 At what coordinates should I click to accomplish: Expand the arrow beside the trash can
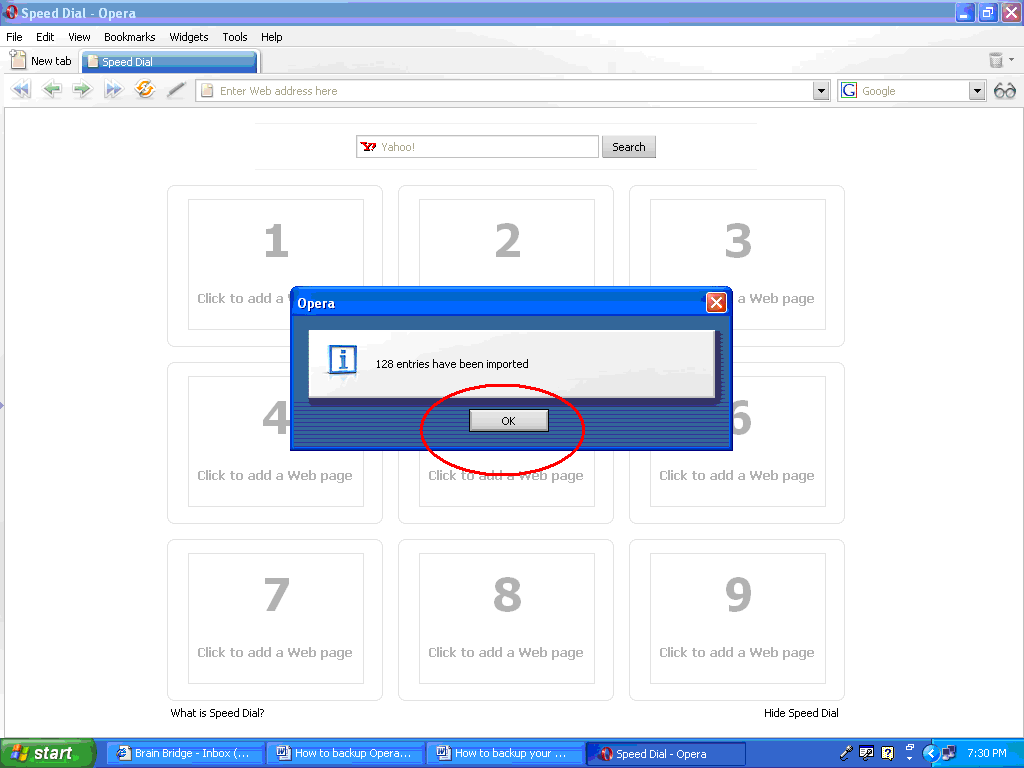point(1012,60)
